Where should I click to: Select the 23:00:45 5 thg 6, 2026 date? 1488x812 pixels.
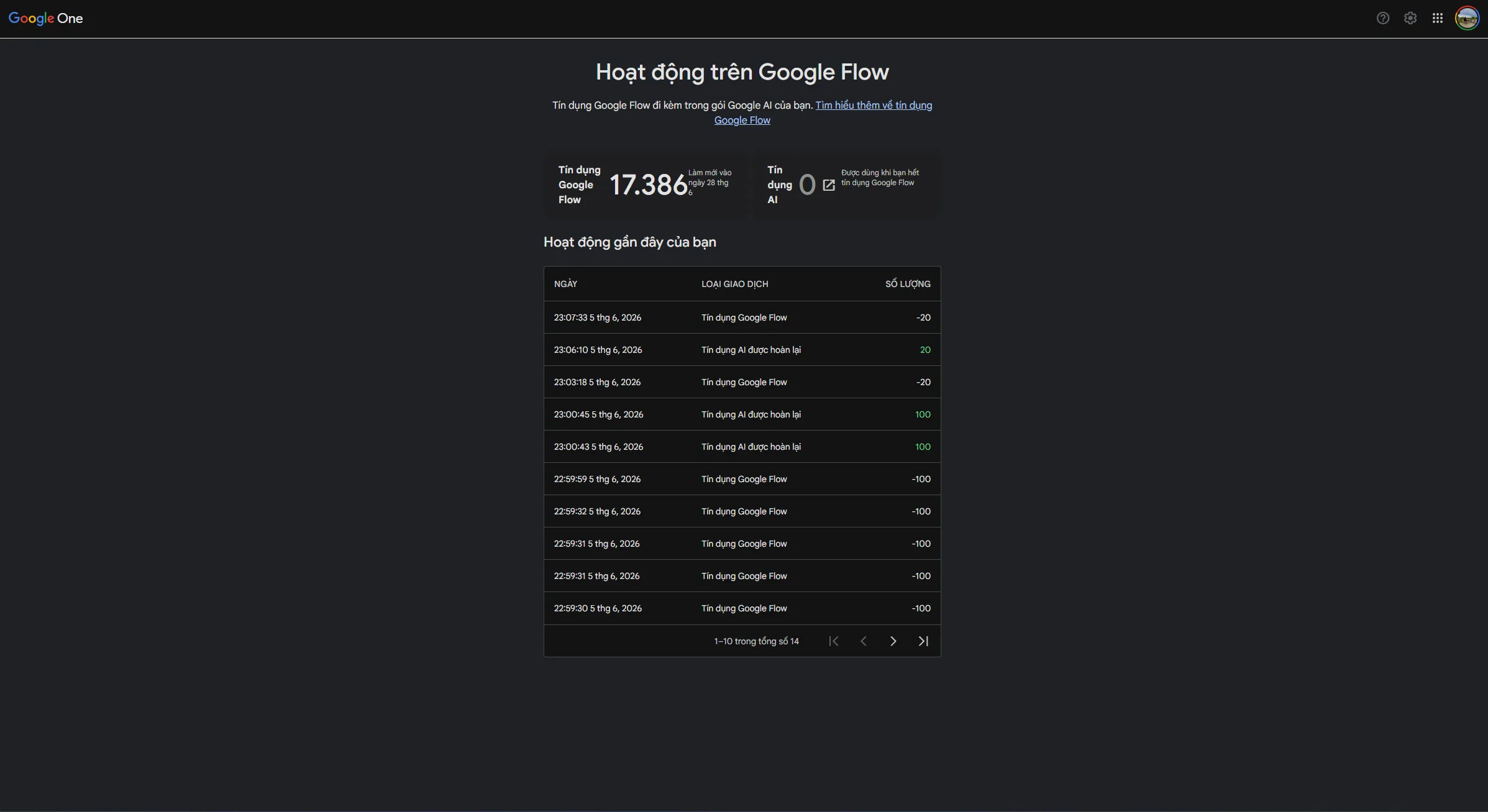point(599,414)
